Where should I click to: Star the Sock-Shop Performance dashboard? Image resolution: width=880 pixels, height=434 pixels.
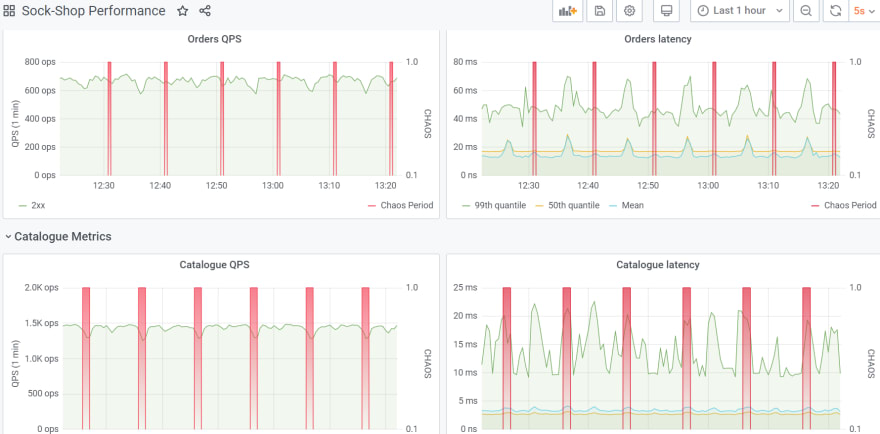pos(182,11)
